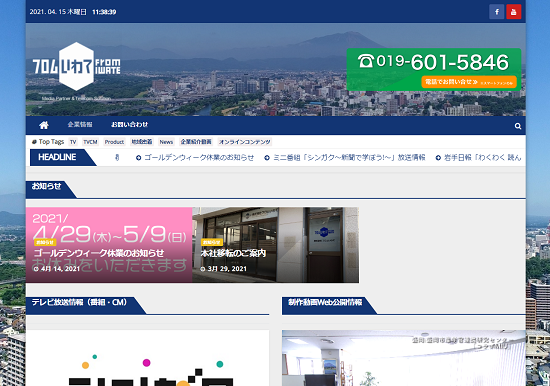550x386 pixels.
Task: Go to home via house icon
Action: (x=44, y=125)
